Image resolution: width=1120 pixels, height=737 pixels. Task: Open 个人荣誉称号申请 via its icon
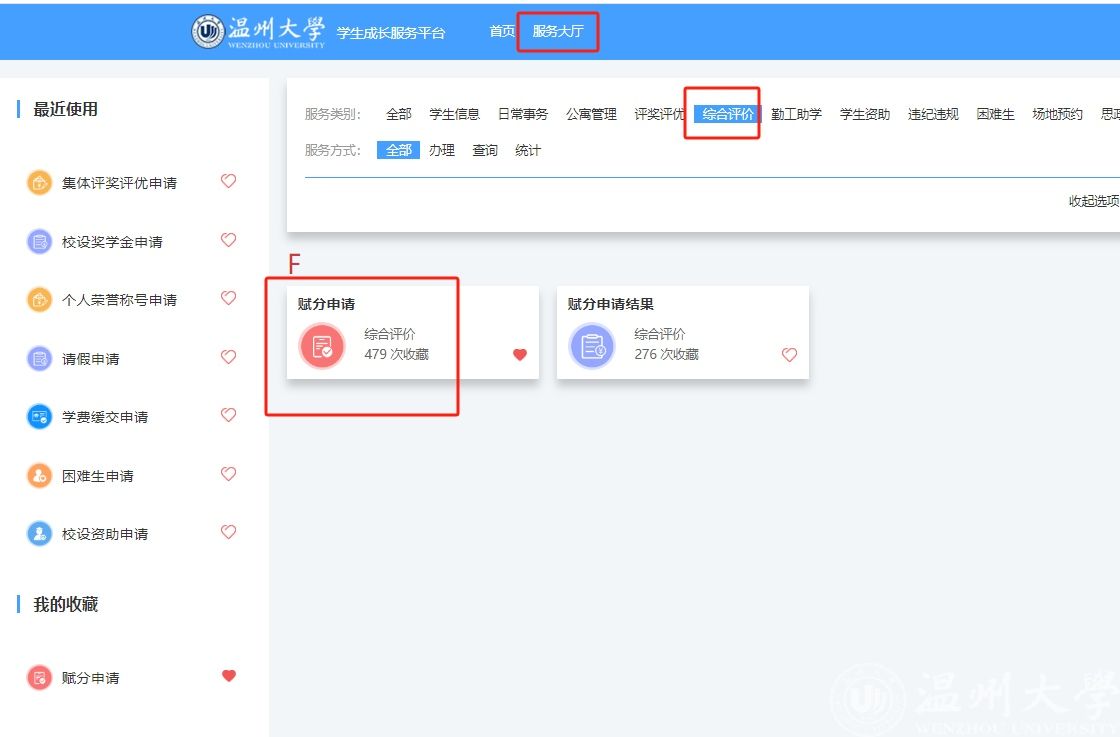coord(39,300)
